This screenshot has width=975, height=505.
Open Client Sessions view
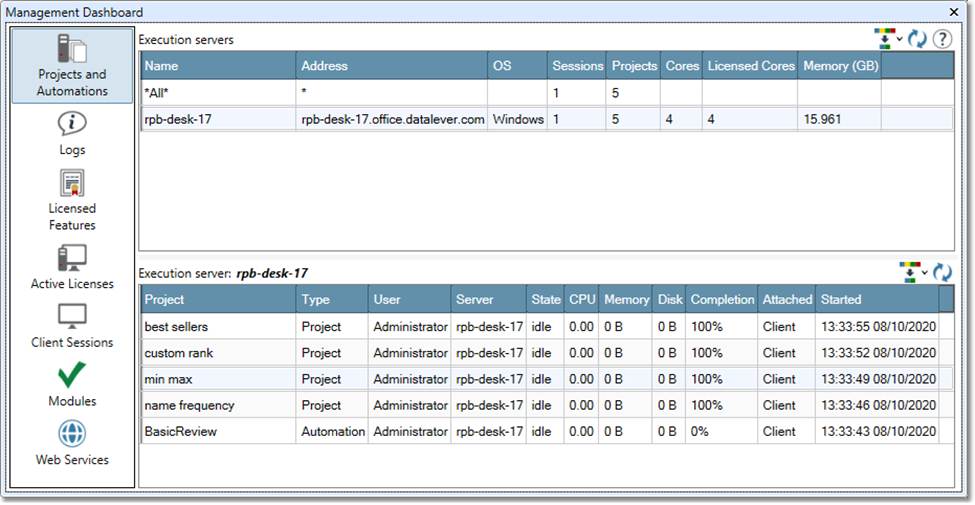point(72,326)
